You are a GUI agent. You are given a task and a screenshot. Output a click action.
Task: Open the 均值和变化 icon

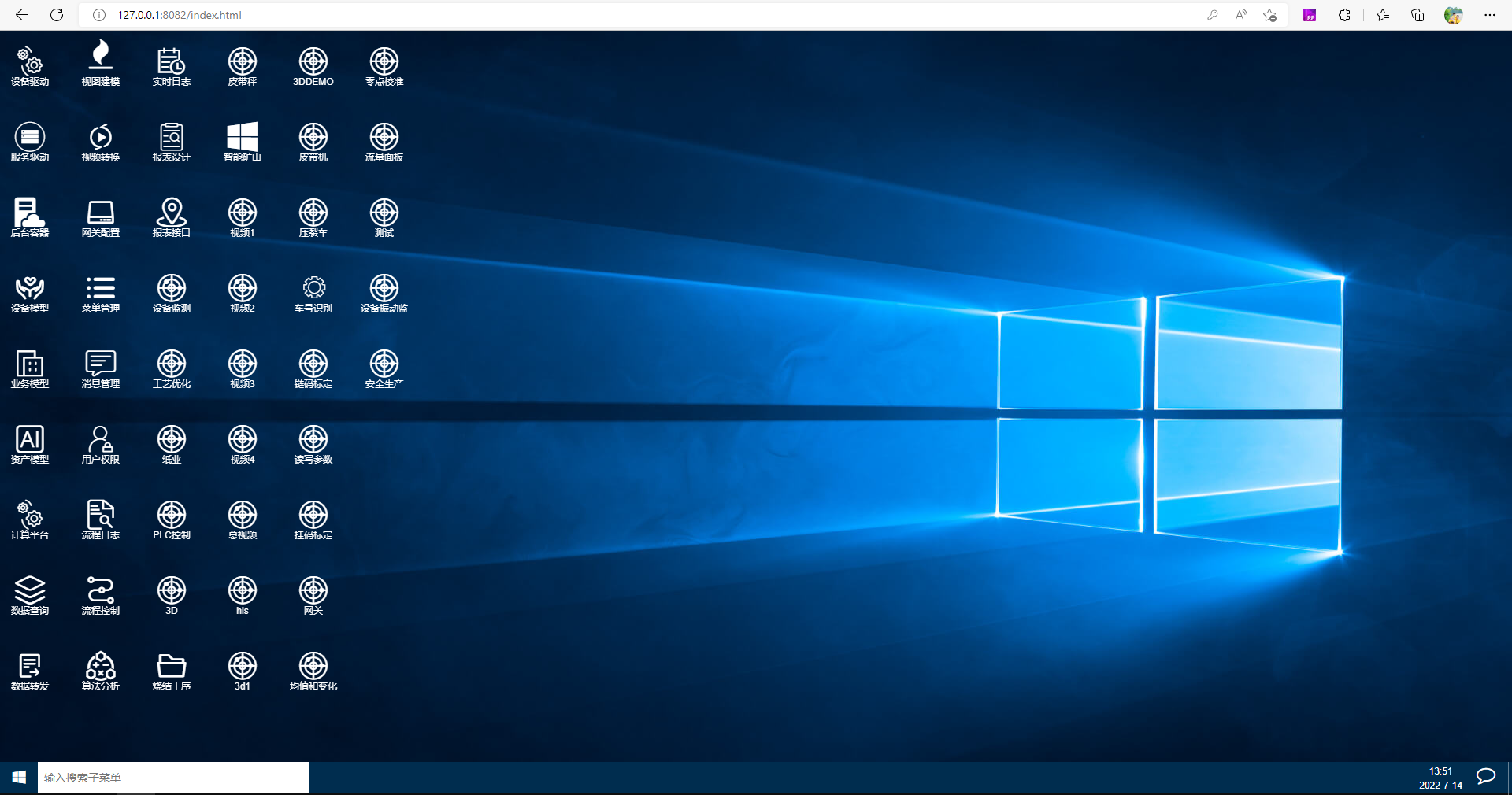click(313, 671)
